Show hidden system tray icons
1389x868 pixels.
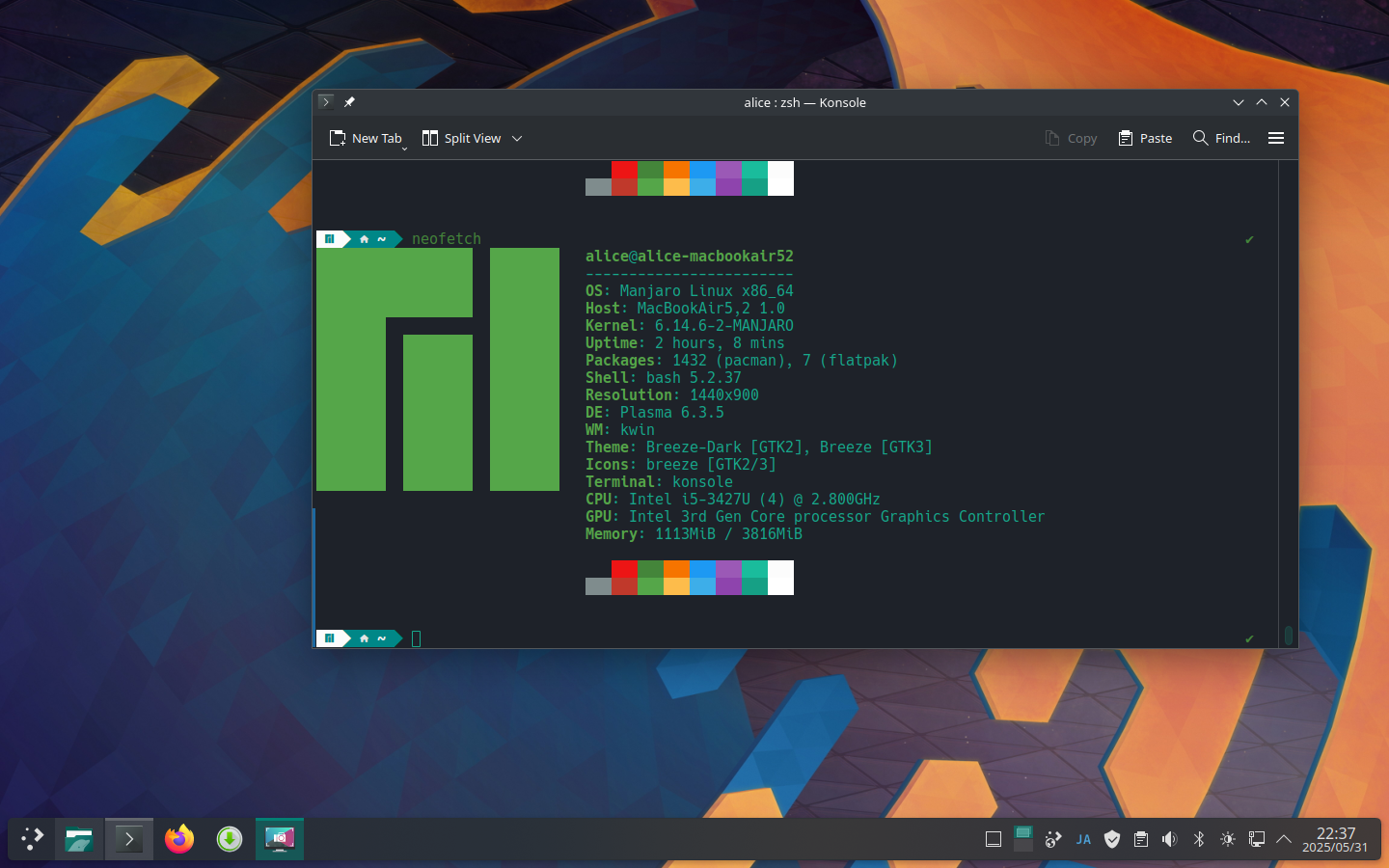pyautogui.click(x=1284, y=839)
